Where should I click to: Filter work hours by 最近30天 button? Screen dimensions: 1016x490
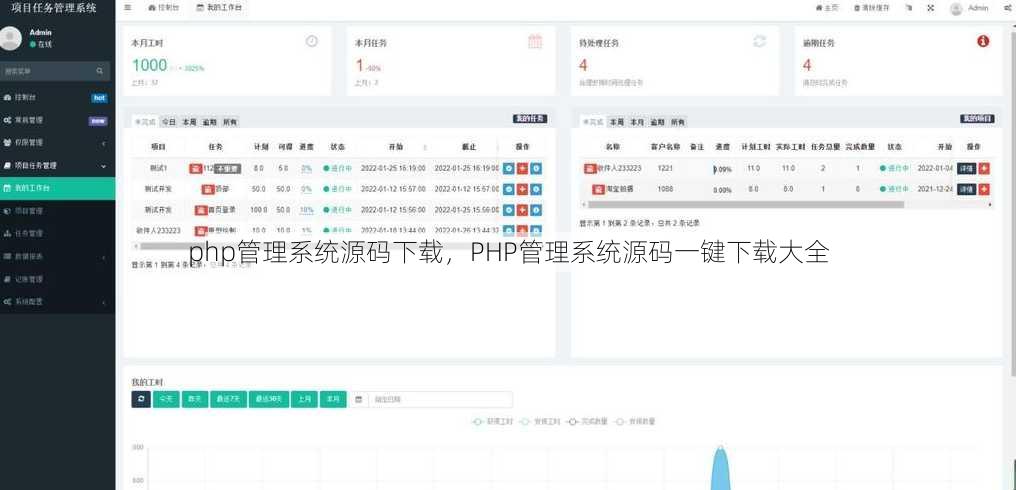[269, 399]
